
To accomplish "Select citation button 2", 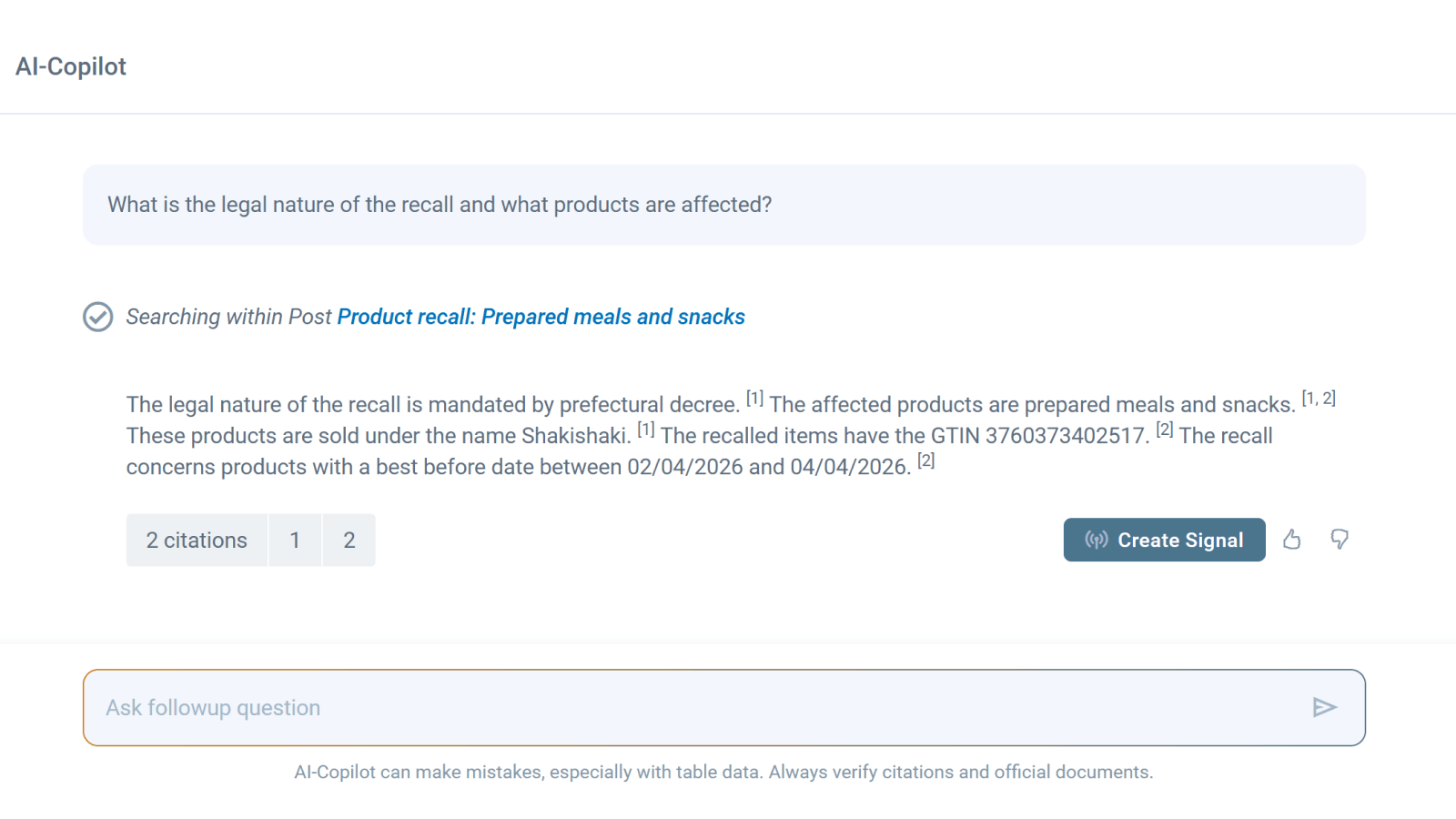I will click(x=349, y=541).
